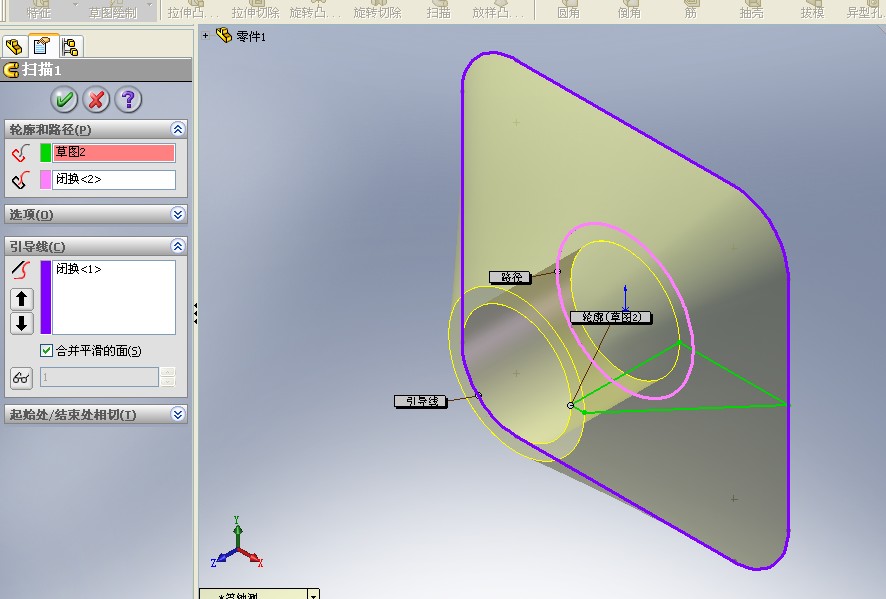Move guide curve up with the up arrow

point(21,299)
